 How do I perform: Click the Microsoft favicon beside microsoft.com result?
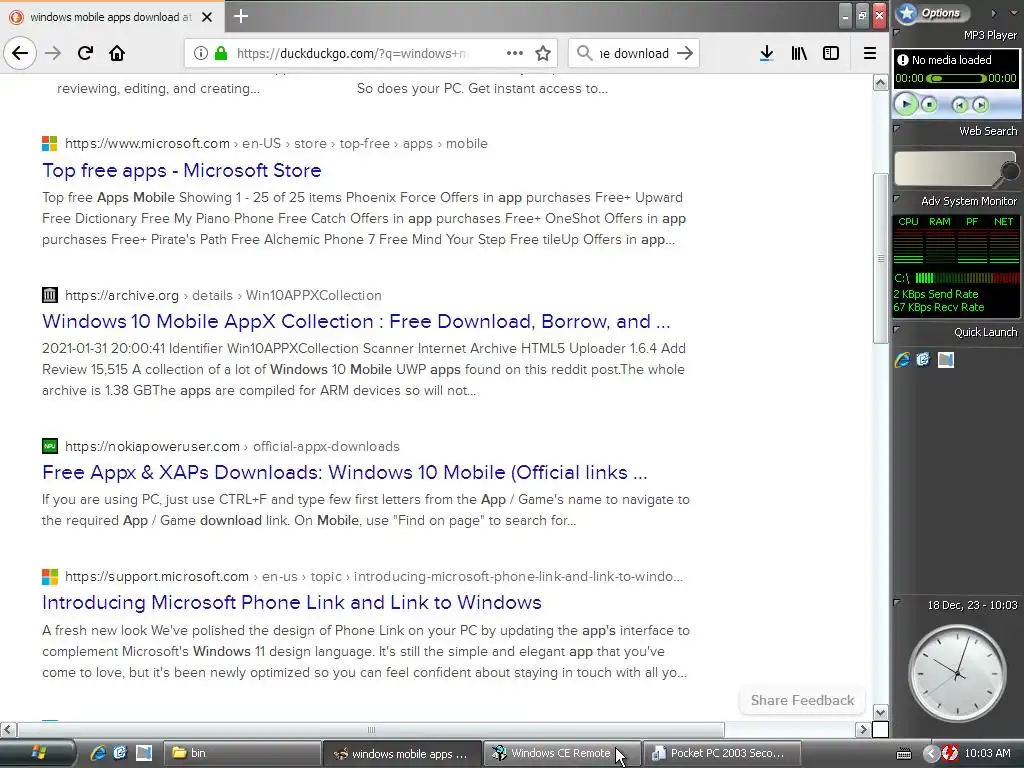point(50,144)
